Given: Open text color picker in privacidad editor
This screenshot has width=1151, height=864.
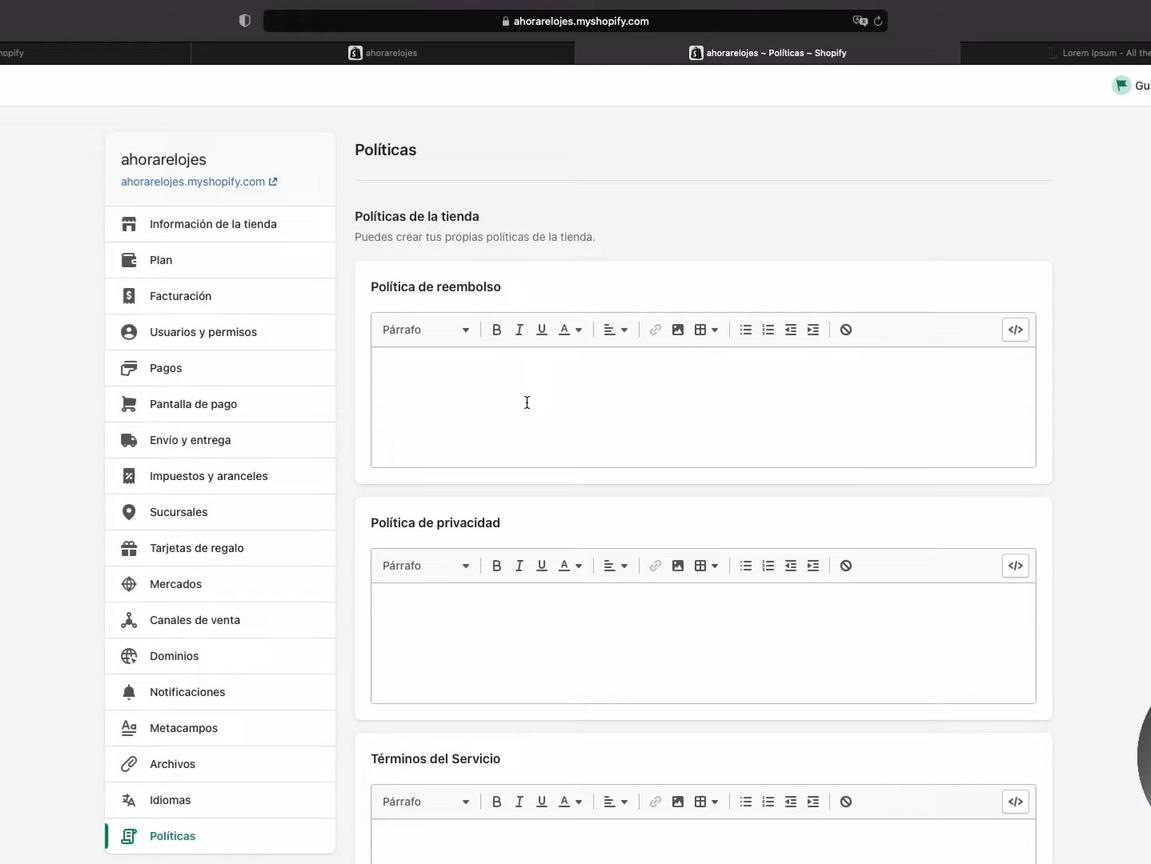Looking at the screenshot, I should (570, 565).
